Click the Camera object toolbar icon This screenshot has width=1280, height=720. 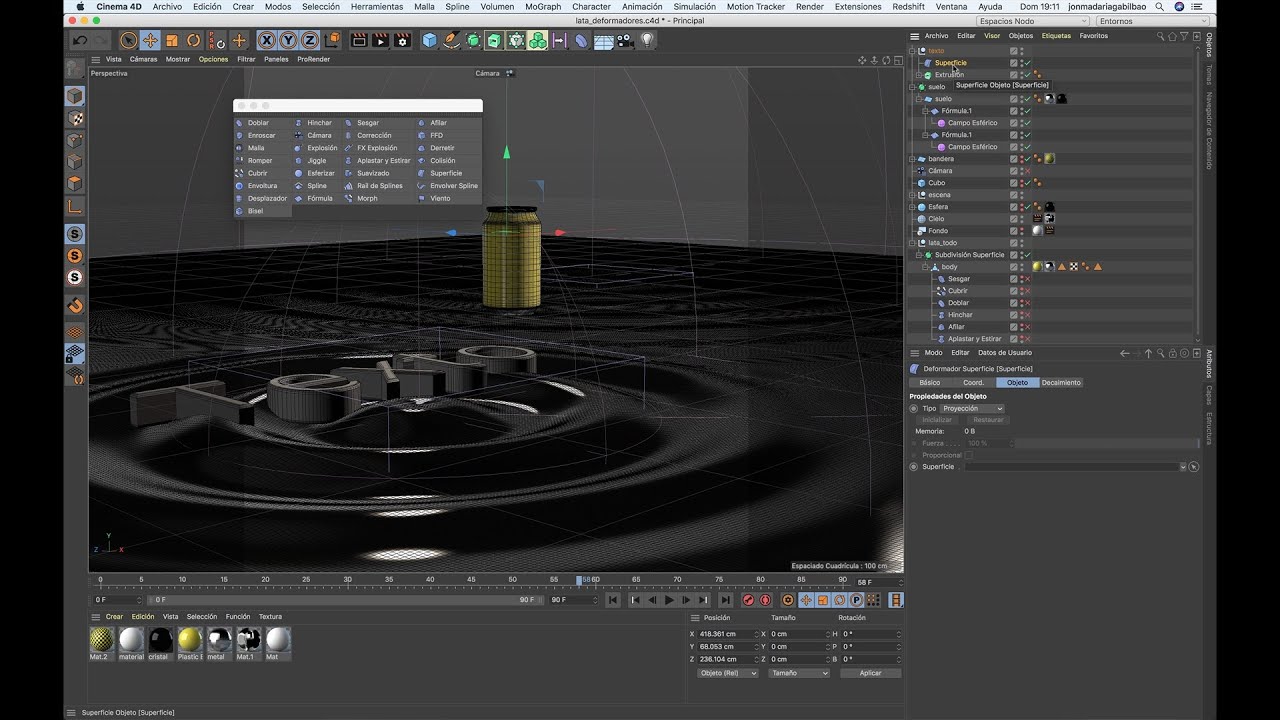click(x=625, y=41)
